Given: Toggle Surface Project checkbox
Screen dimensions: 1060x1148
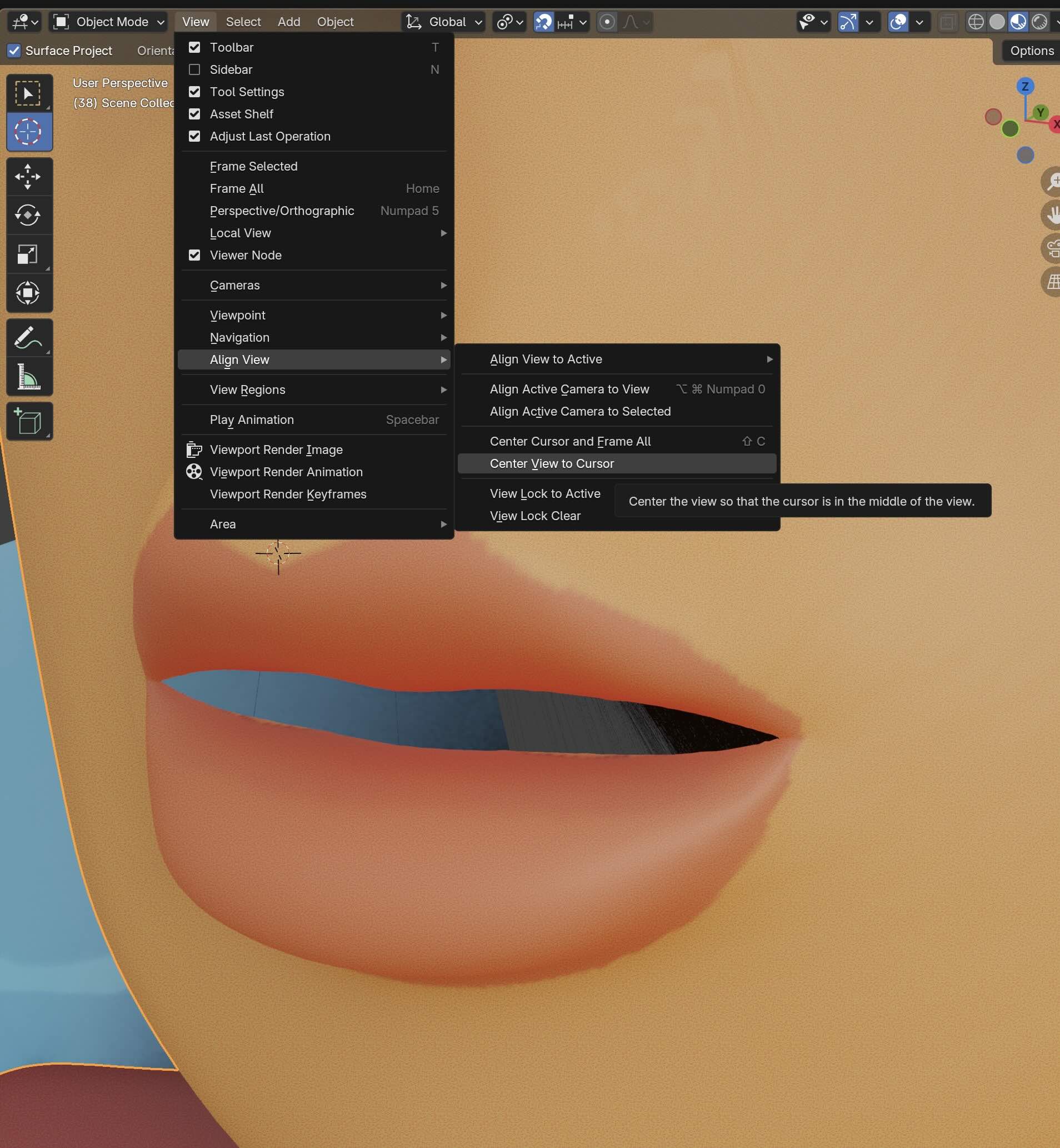Looking at the screenshot, I should [x=14, y=51].
